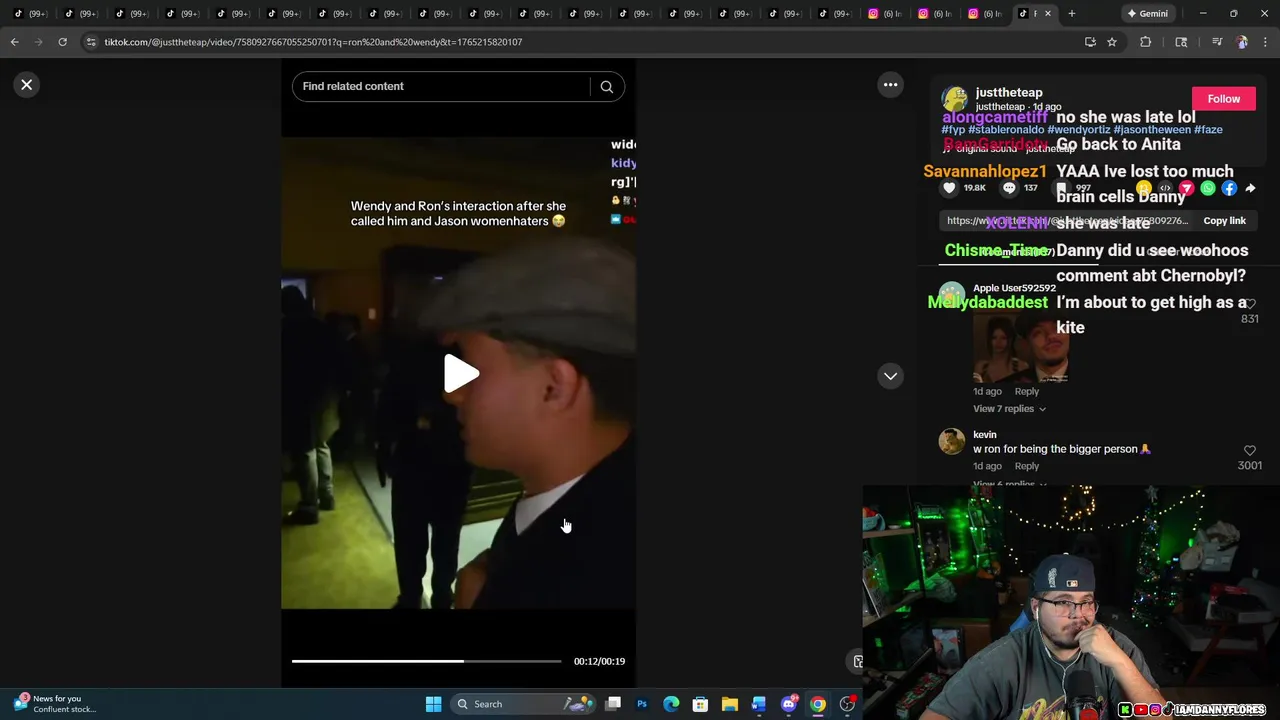This screenshot has width=1280, height=720.
Task: Open Word from the taskbar
Action: pyautogui.click(x=759, y=704)
